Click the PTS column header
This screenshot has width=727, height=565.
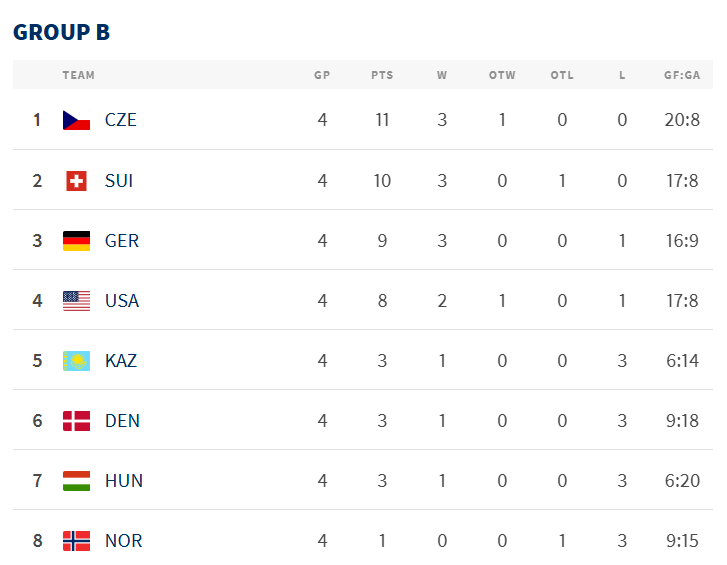click(x=382, y=75)
